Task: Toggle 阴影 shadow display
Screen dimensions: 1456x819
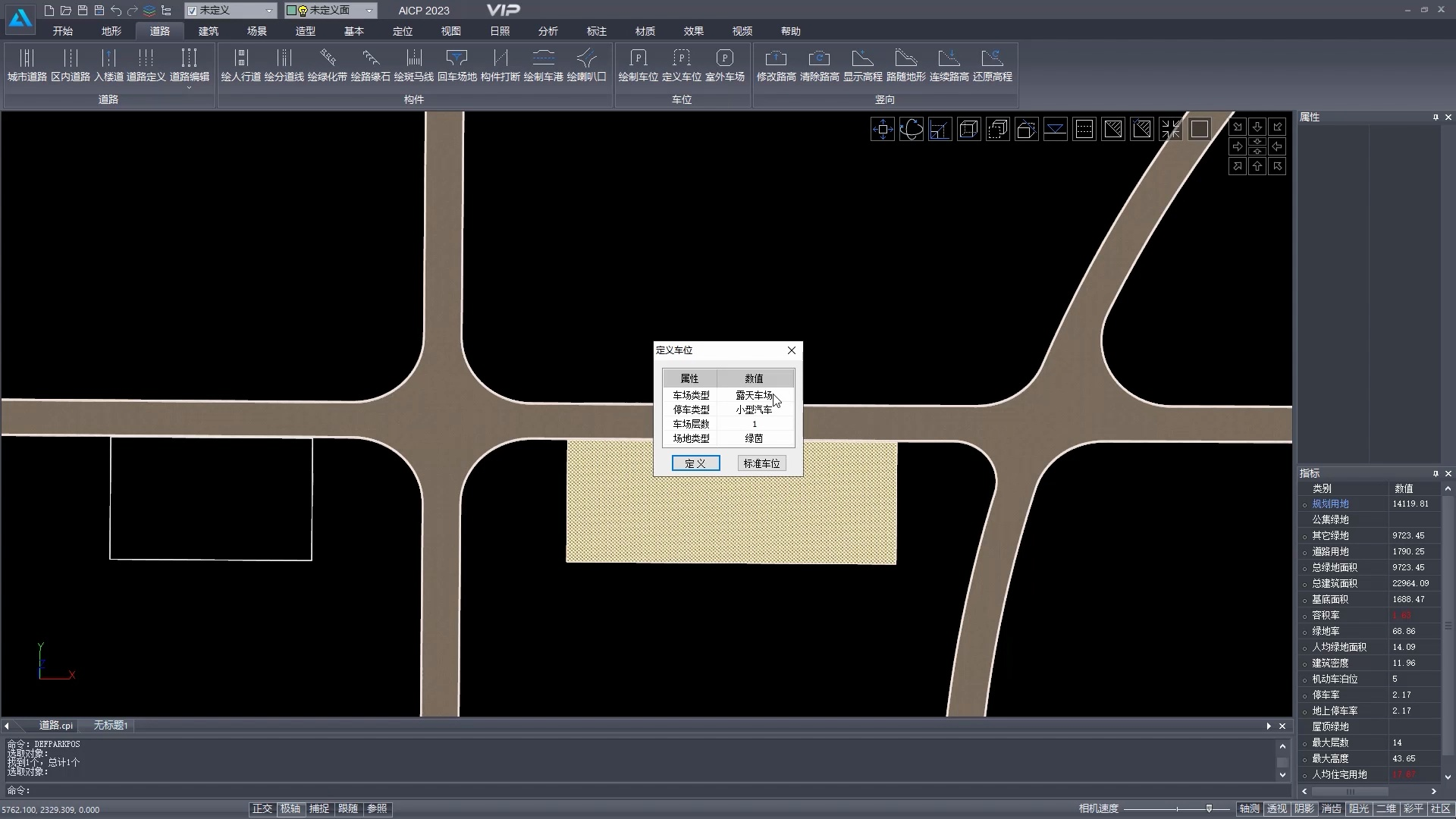Action: point(1304,809)
